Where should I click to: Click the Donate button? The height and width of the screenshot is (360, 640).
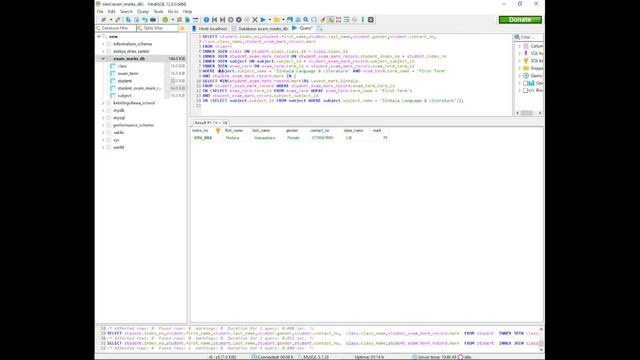coord(520,20)
